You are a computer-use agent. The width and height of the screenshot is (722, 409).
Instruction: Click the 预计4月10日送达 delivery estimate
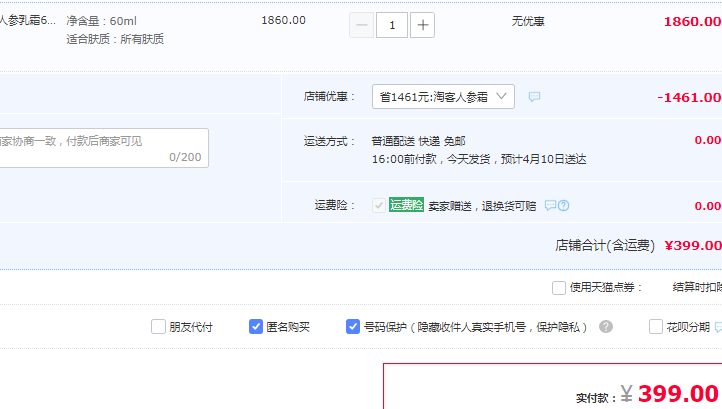point(543,159)
